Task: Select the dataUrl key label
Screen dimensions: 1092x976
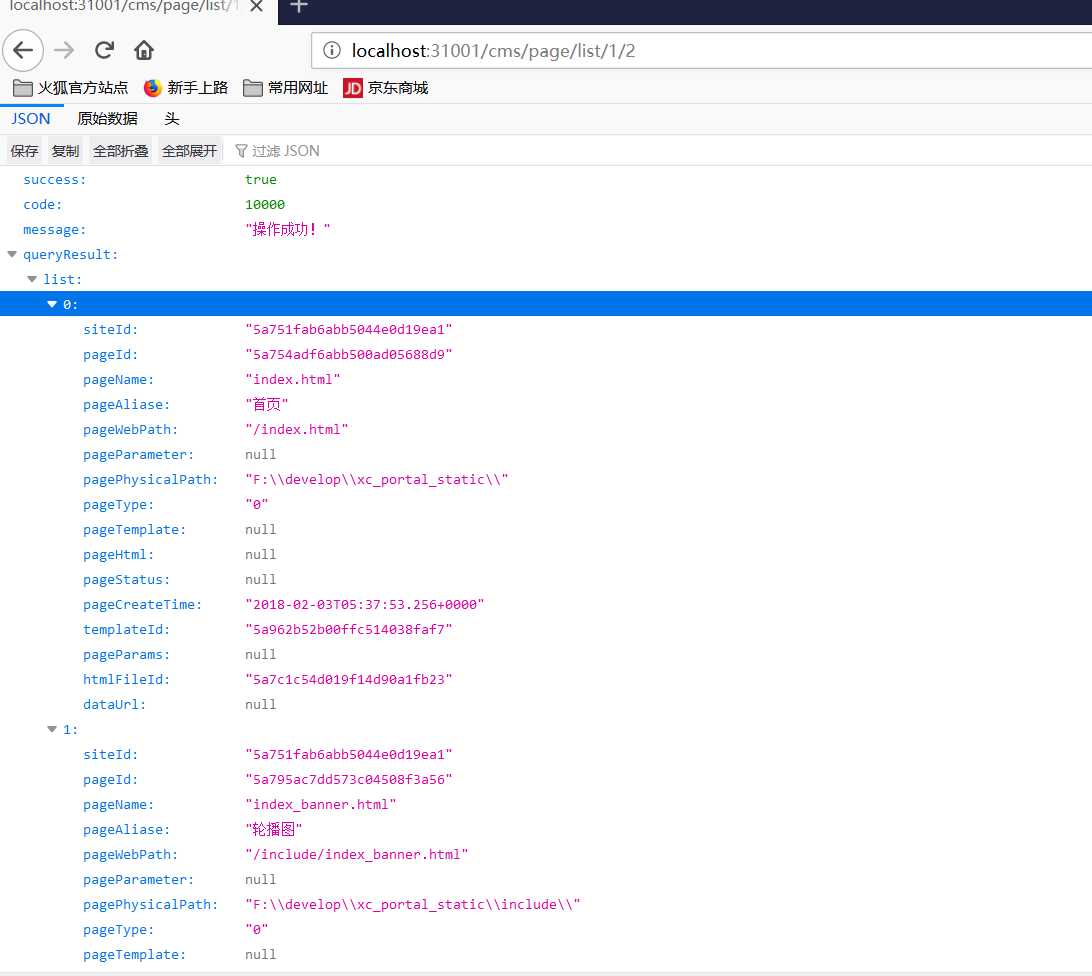Action: [114, 704]
